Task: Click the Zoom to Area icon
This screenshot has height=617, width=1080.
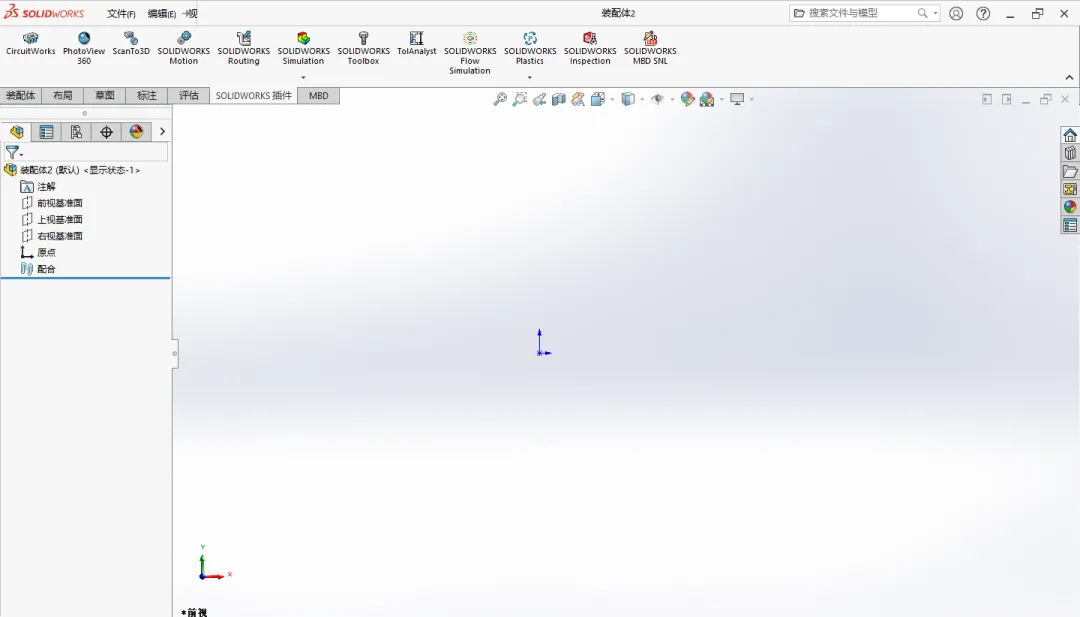Action: pyautogui.click(x=519, y=99)
